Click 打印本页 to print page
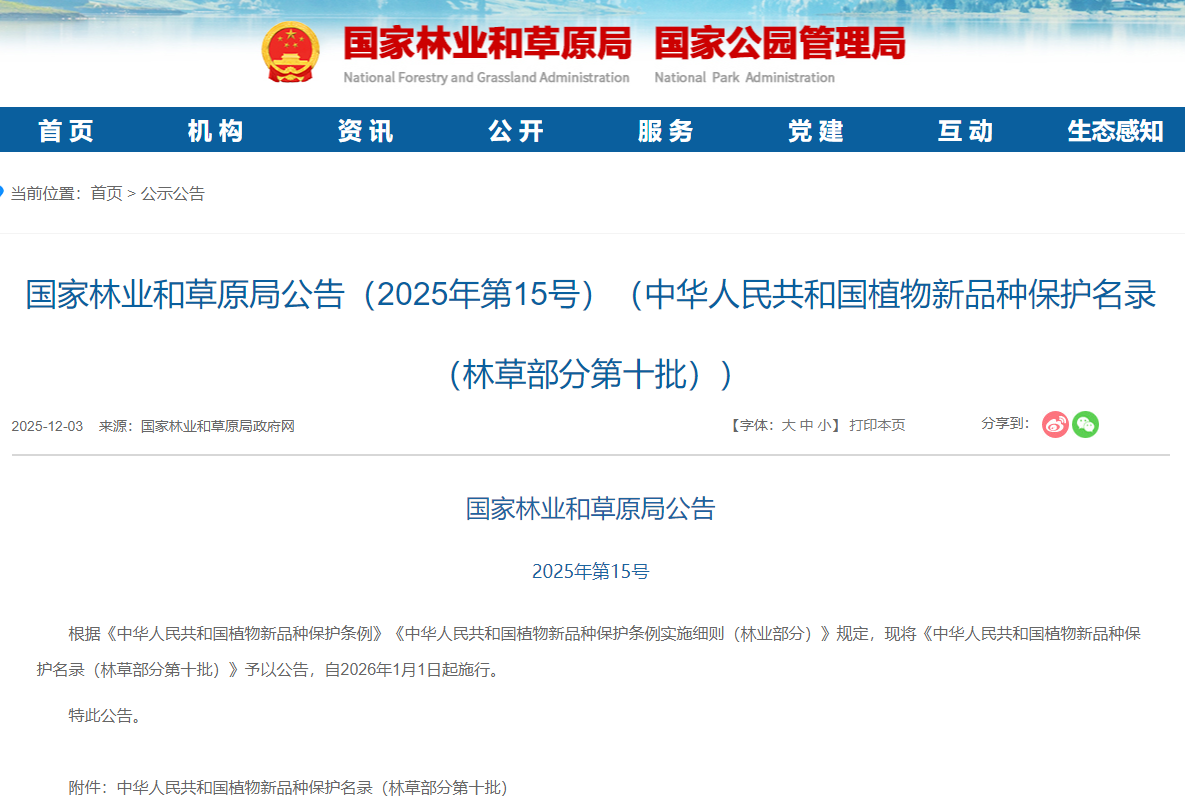 click(877, 426)
